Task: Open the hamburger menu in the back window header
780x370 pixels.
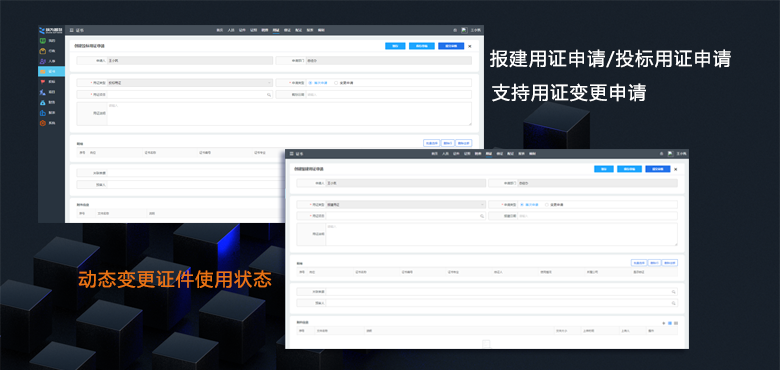Action: [x=72, y=30]
